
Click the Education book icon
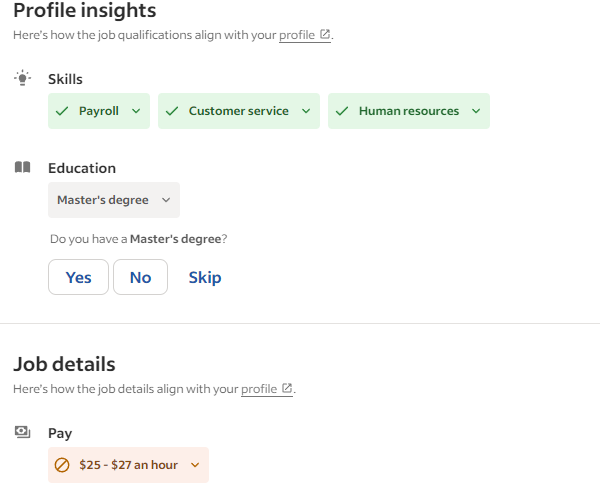click(x=23, y=167)
